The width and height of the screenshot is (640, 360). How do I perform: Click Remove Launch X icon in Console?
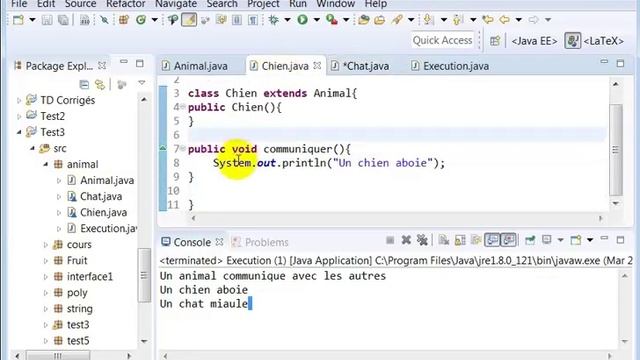(406, 240)
